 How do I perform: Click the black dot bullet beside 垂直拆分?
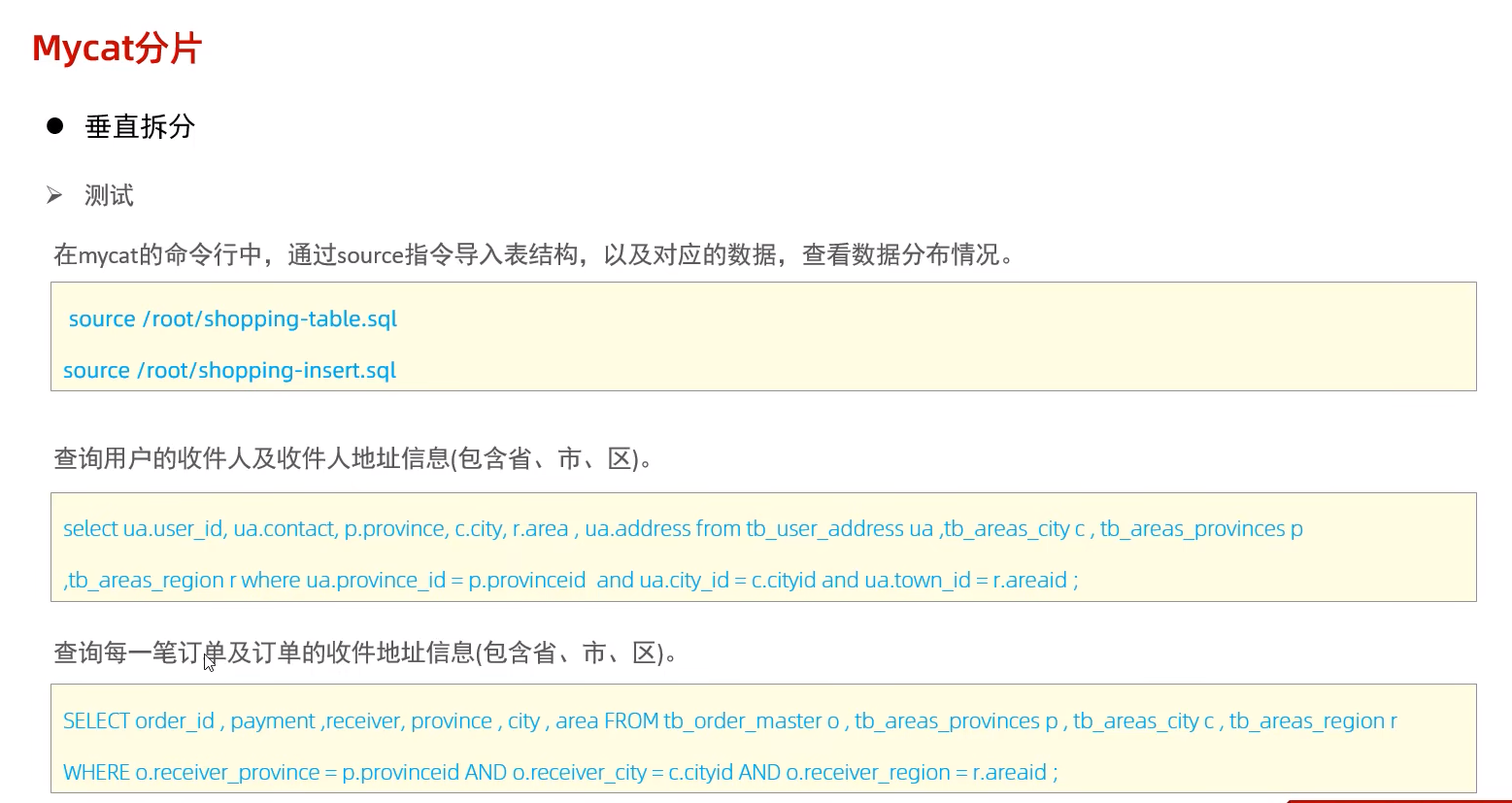[55, 125]
